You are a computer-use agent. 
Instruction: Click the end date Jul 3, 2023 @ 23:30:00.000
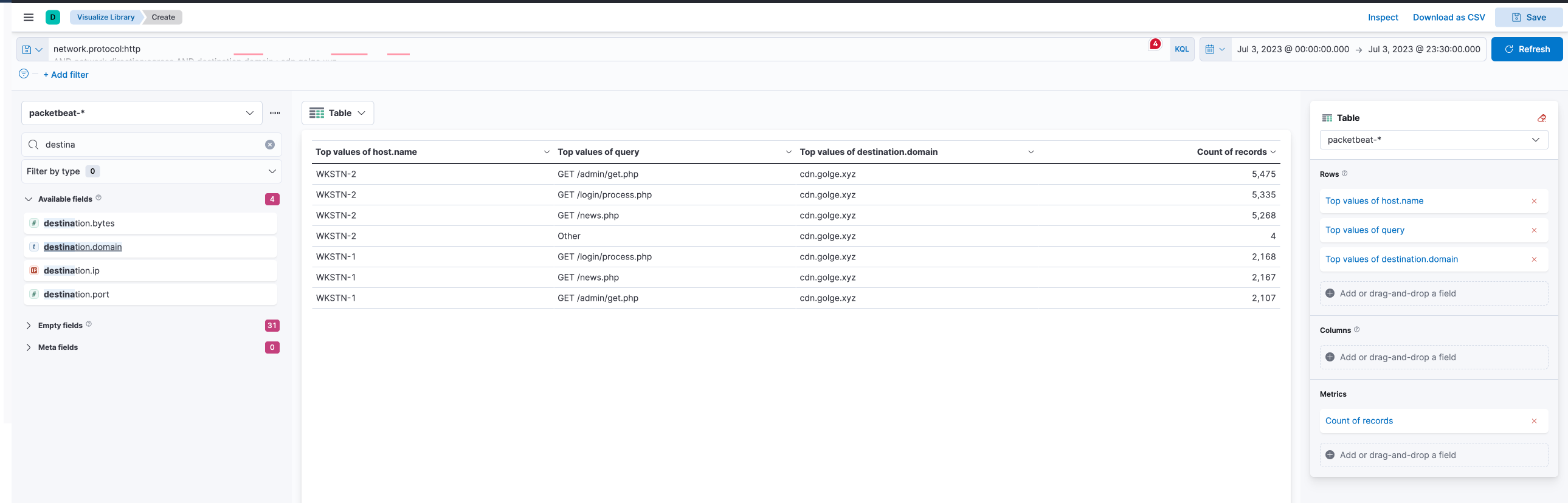(x=1424, y=49)
